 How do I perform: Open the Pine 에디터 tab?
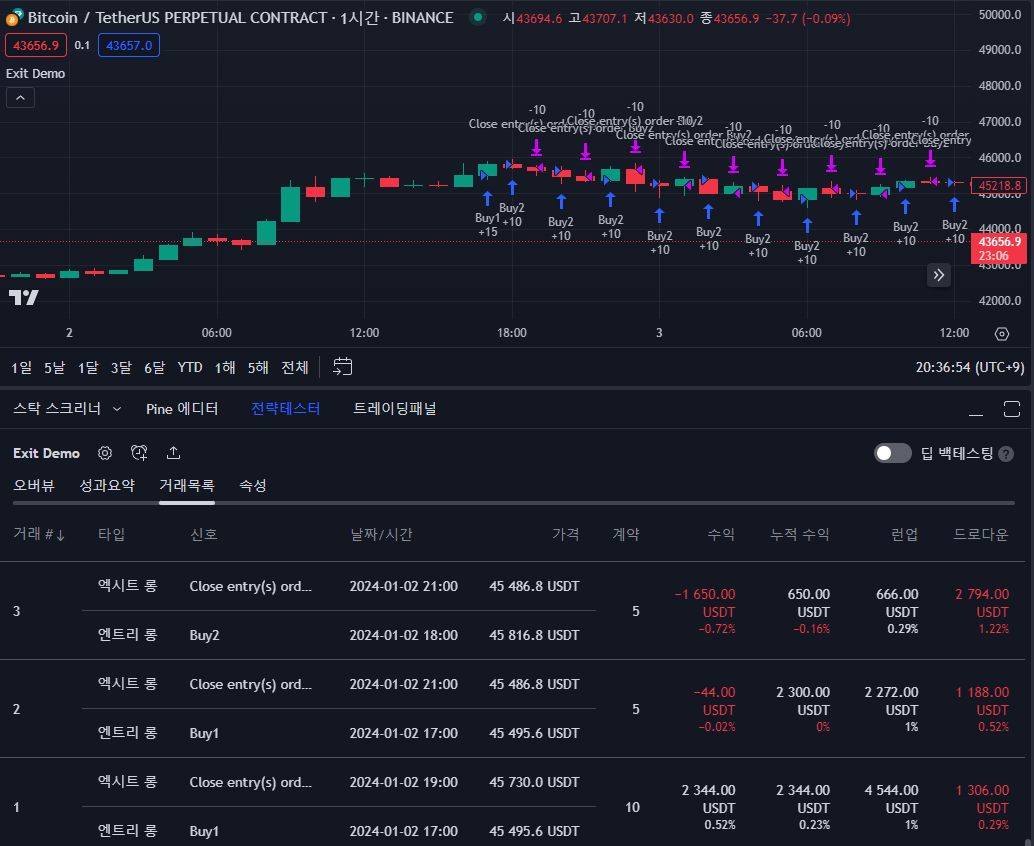click(182, 409)
